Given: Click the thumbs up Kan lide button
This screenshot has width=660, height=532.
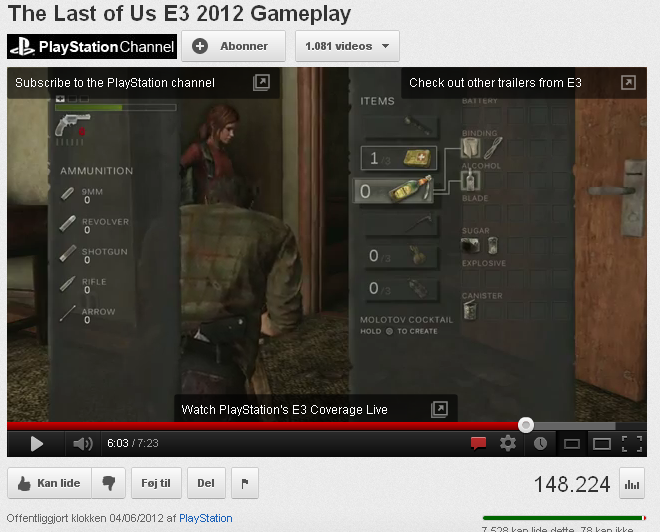Looking at the screenshot, I should [x=49, y=483].
